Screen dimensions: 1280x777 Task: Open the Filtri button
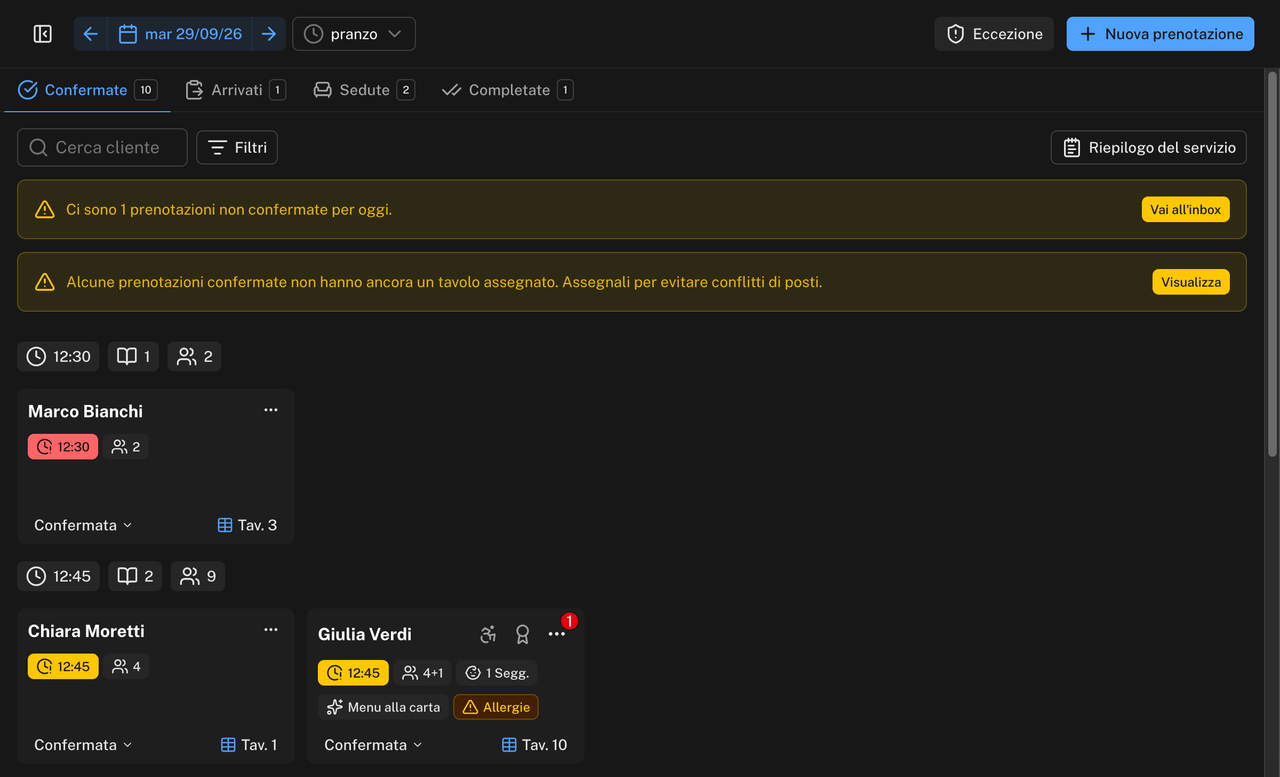click(237, 147)
